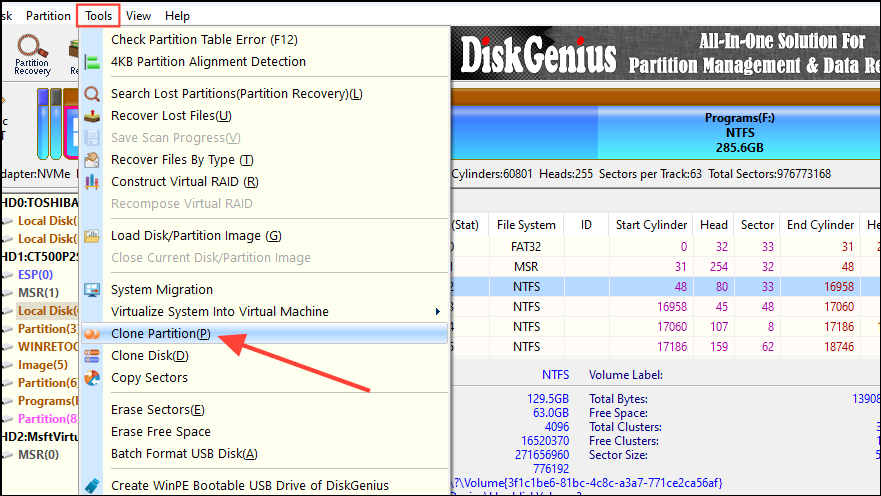
Task: Open the Tools menu
Action: (98, 16)
